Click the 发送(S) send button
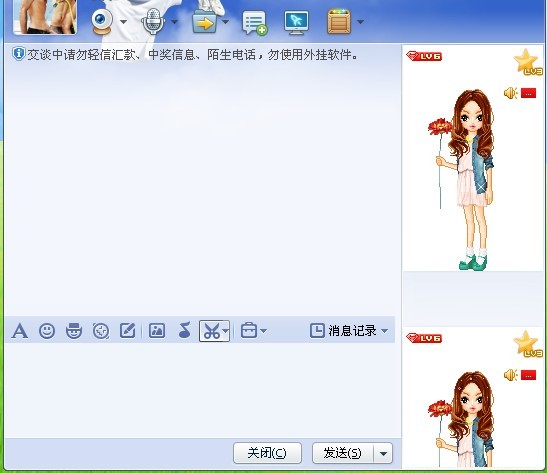Screen dimensions: 547x473 click(x=343, y=453)
